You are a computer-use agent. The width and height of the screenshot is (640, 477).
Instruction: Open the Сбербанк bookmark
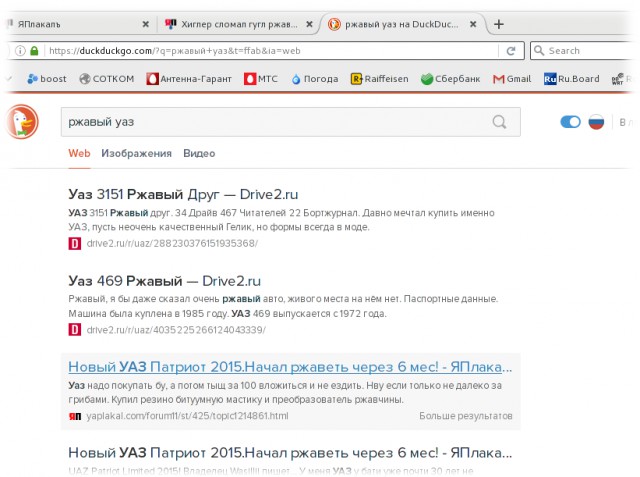pyautogui.click(x=451, y=79)
